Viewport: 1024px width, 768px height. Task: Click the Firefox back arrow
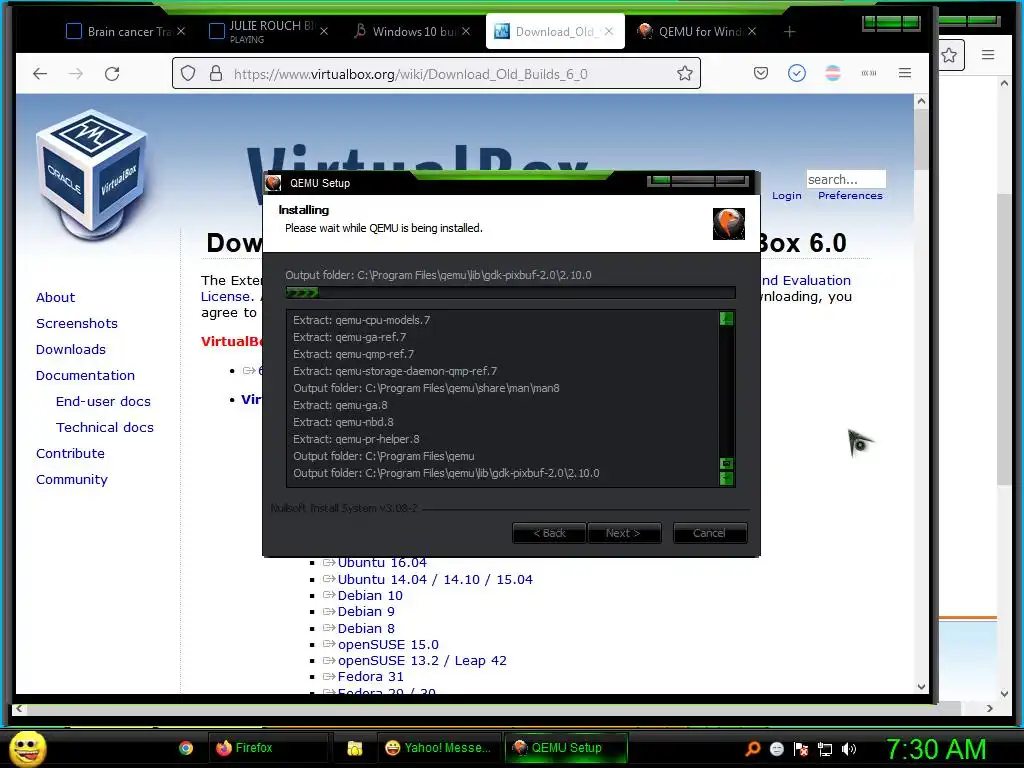point(40,74)
